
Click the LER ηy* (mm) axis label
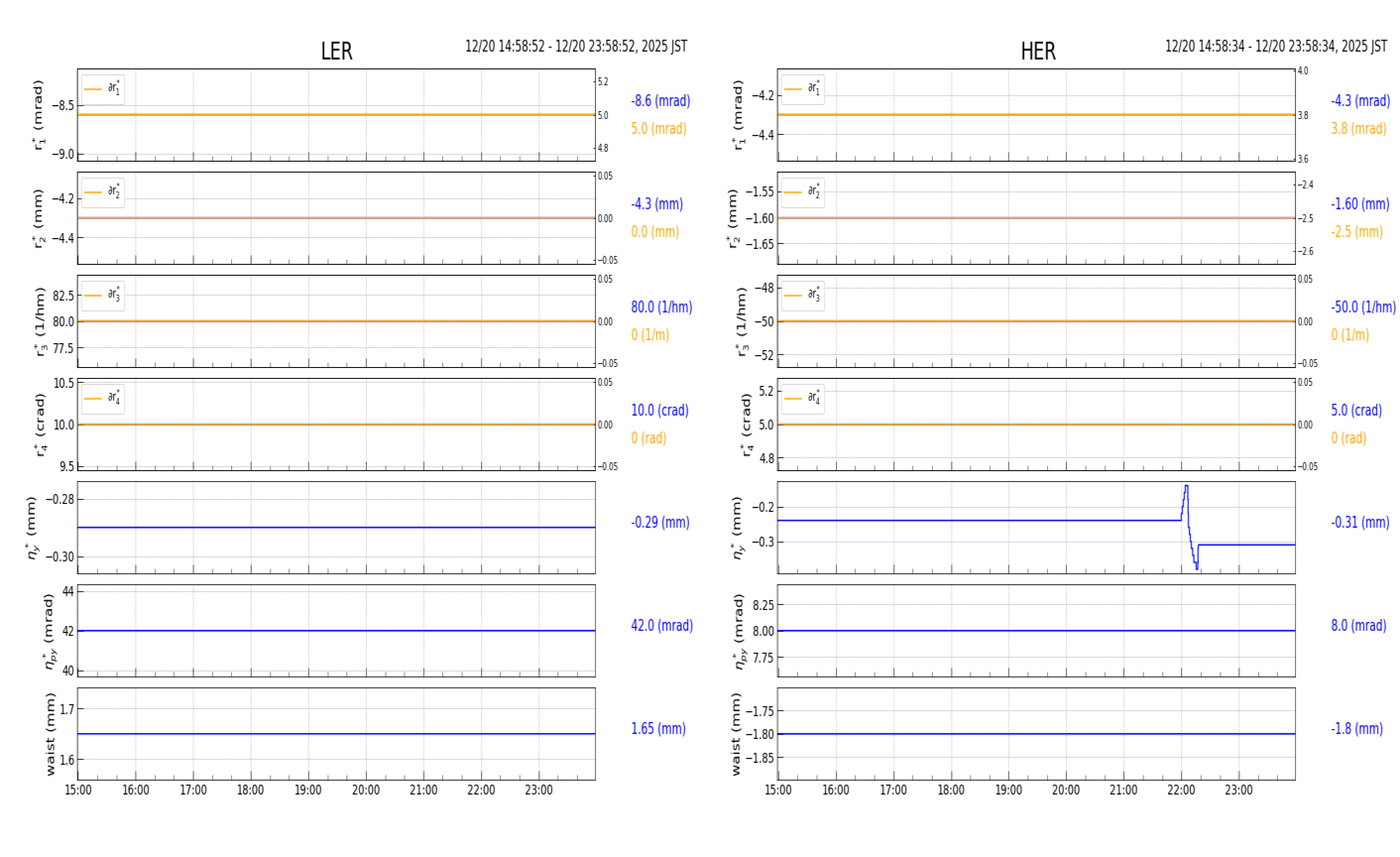(x=34, y=528)
